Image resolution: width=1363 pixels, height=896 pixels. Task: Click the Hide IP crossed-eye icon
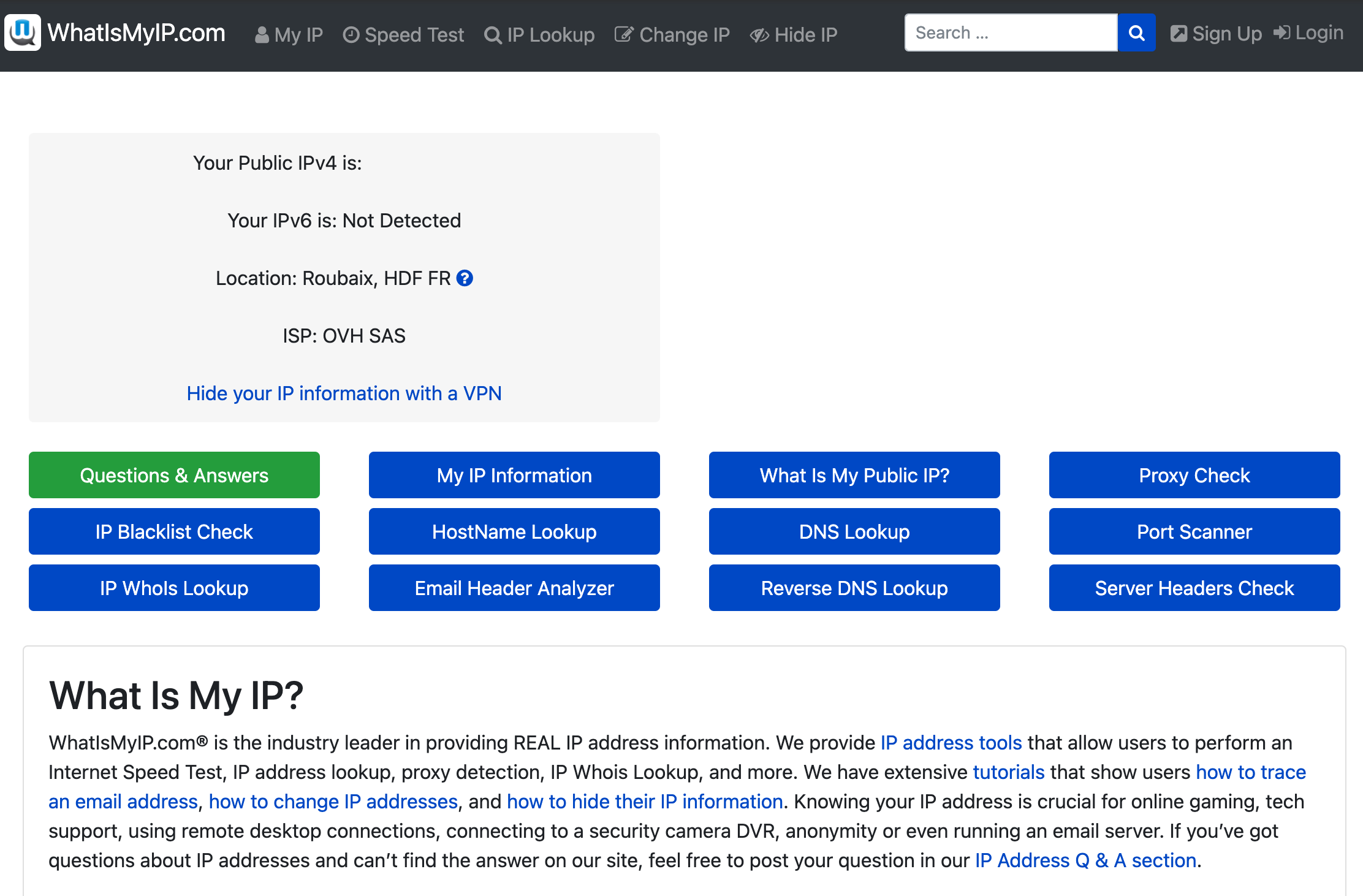tap(759, 35)
